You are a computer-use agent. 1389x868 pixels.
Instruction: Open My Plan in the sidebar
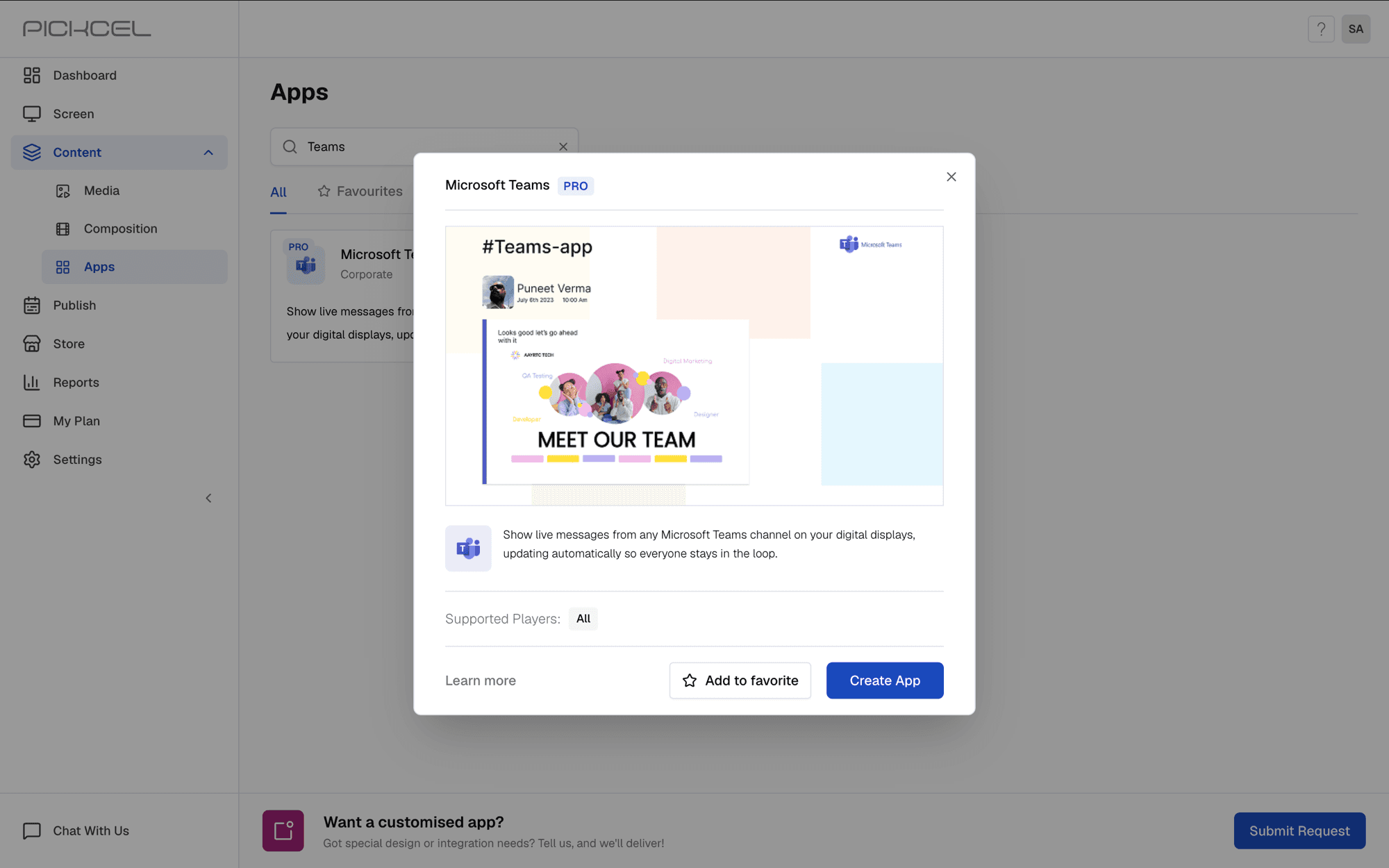point(119,421)
